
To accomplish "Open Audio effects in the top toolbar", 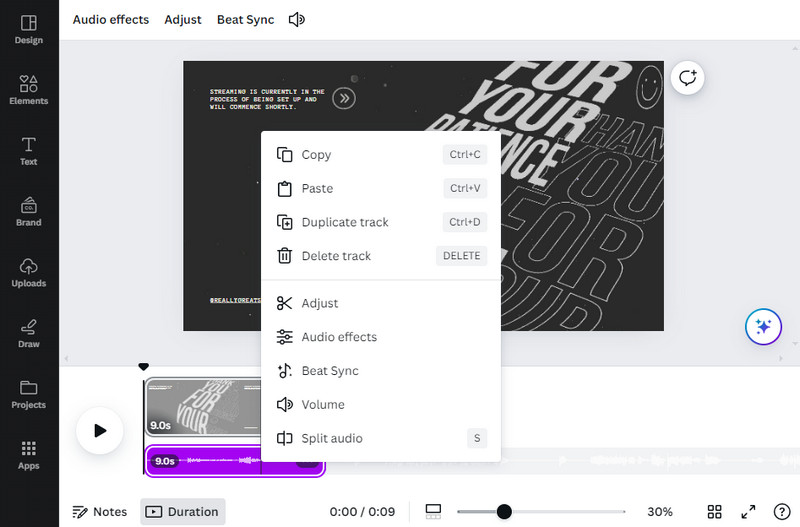I will point(111,20).
